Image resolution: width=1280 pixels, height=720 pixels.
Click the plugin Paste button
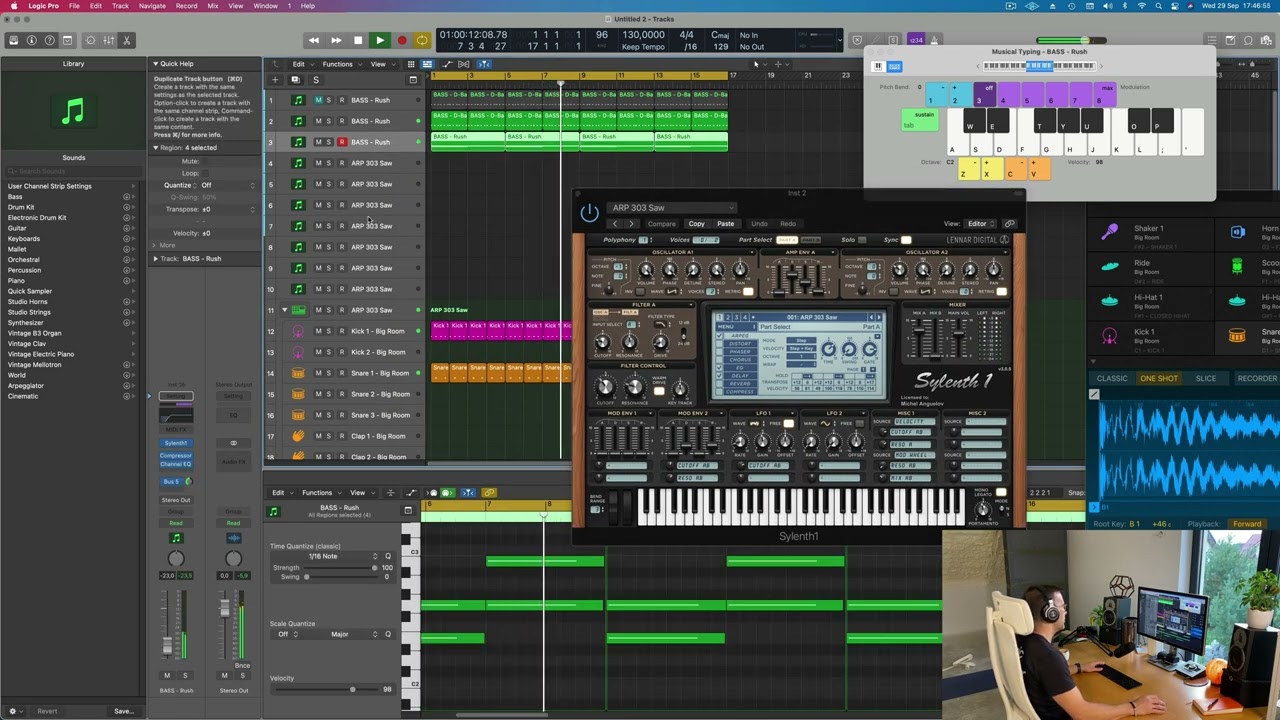(725, 224)
